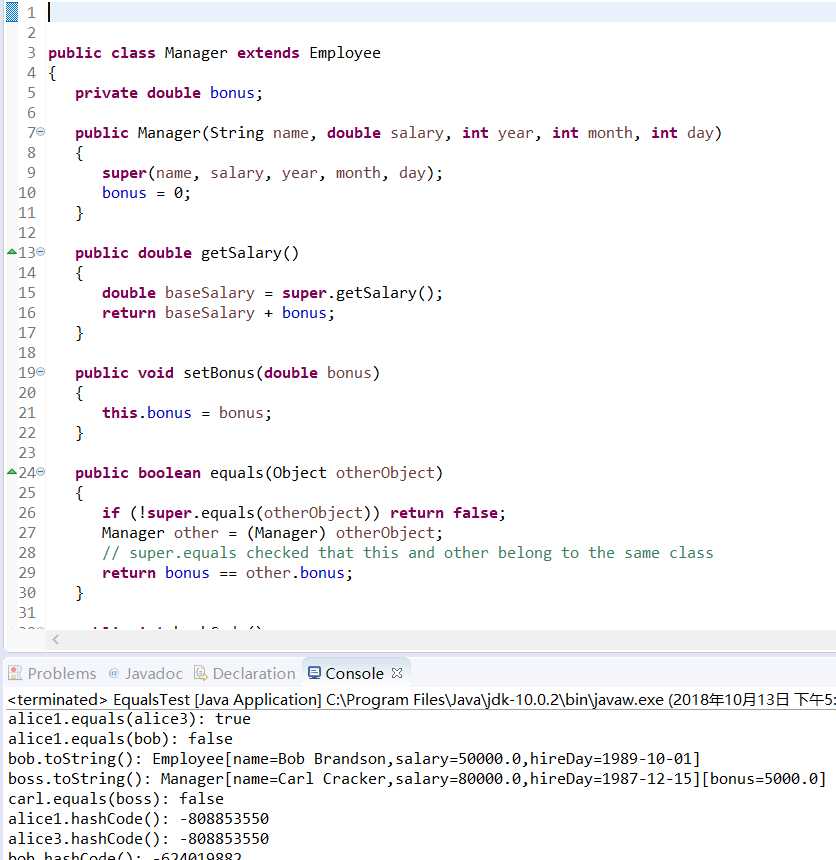Click 'this.bonus' on line 21
The height and width of the screenshot is (860, 836).
pyautogui.click(x=146, y=413)
